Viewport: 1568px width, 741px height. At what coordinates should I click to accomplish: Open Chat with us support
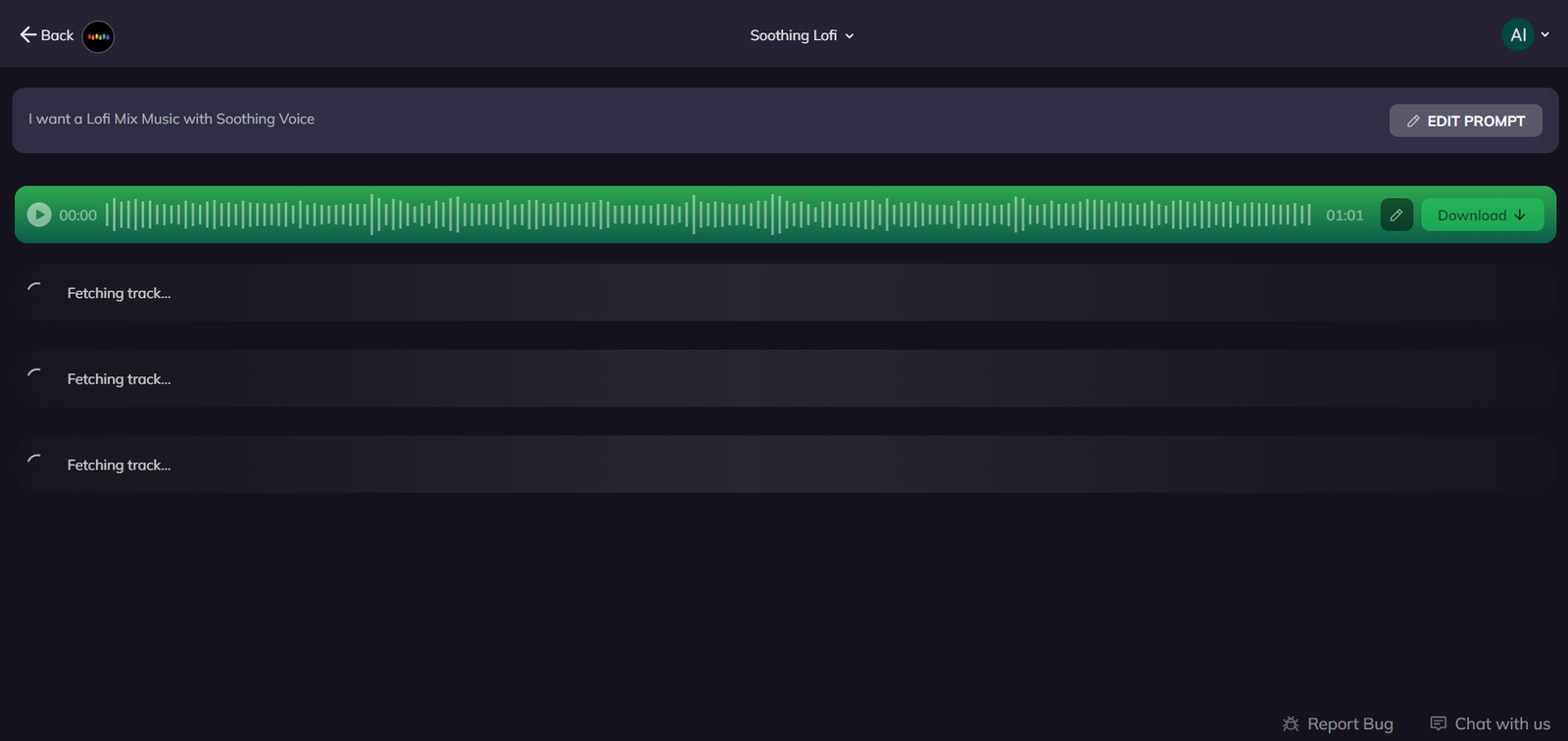(x=1501, y=723)
